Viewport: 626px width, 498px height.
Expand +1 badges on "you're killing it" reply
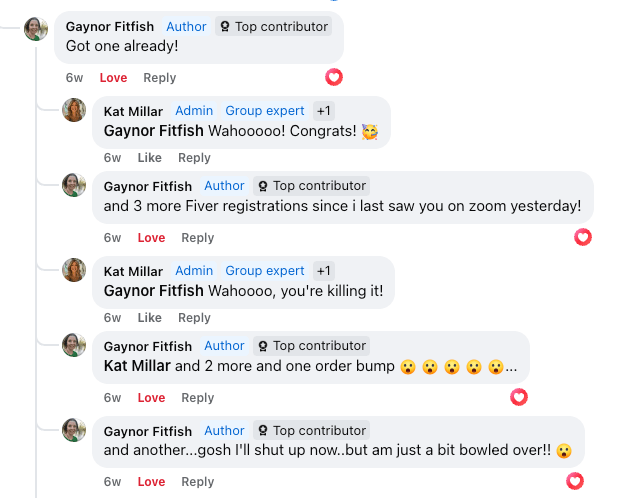coord(323,271)
